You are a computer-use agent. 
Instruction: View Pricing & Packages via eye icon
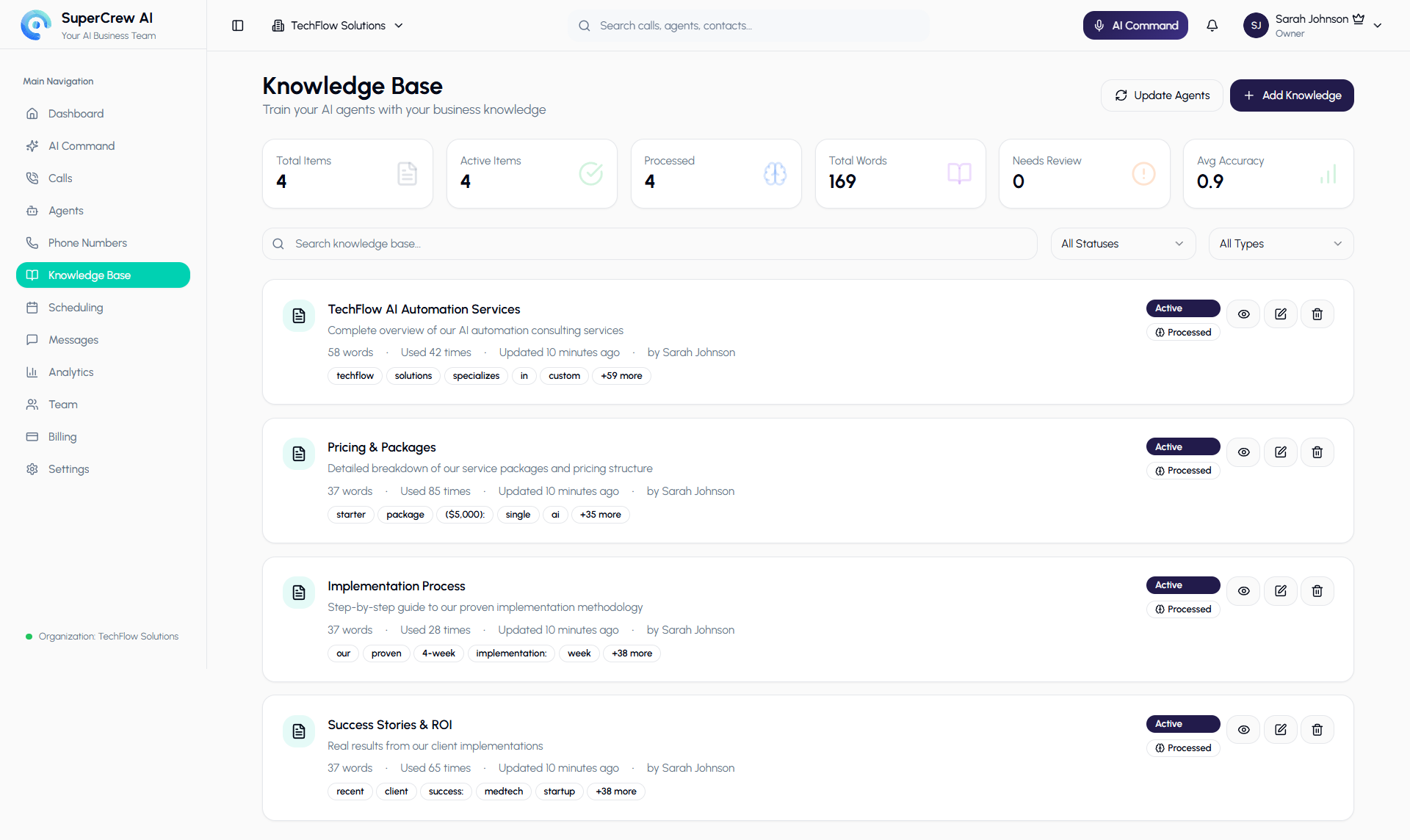1243,452
